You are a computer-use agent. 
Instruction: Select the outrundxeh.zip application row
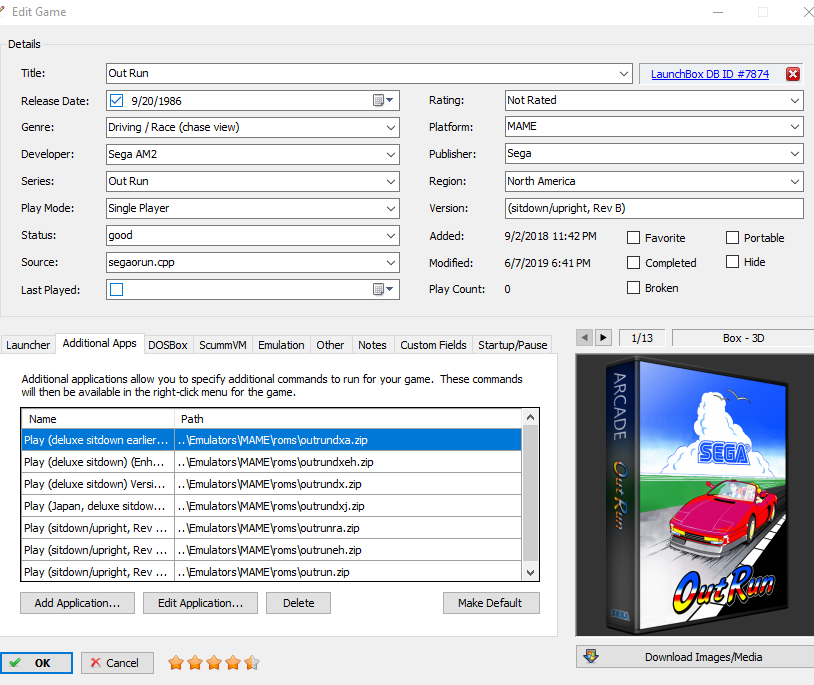pos(272,462)
